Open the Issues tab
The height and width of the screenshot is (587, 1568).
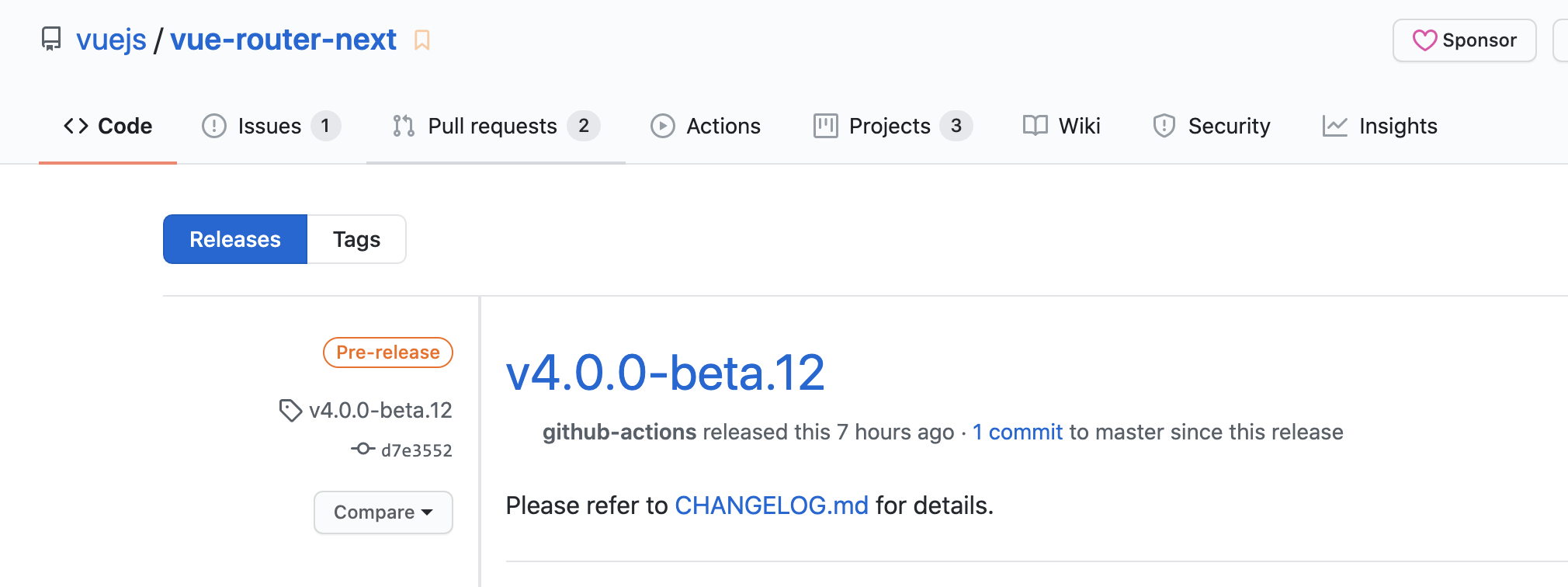pos(271,126)
